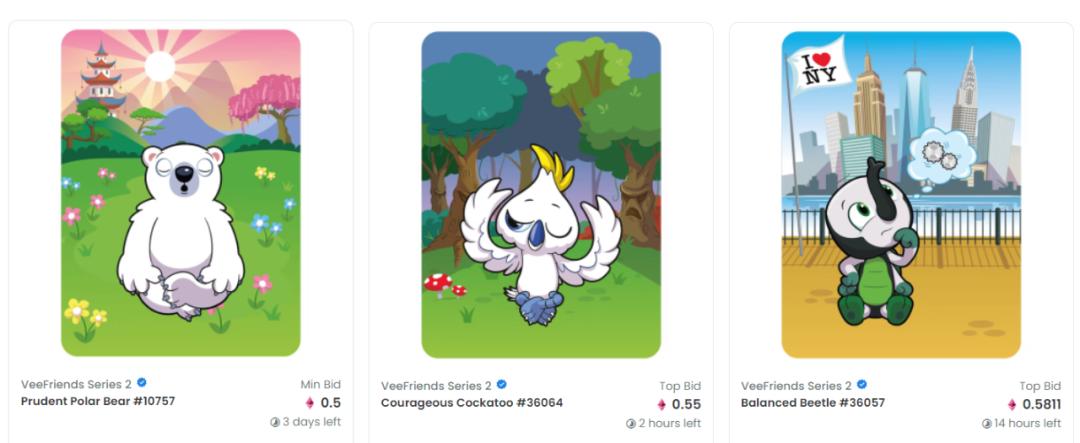Open the Courageous Cockatoo artwork thumbnail
1080x443 pixels.
541,194
